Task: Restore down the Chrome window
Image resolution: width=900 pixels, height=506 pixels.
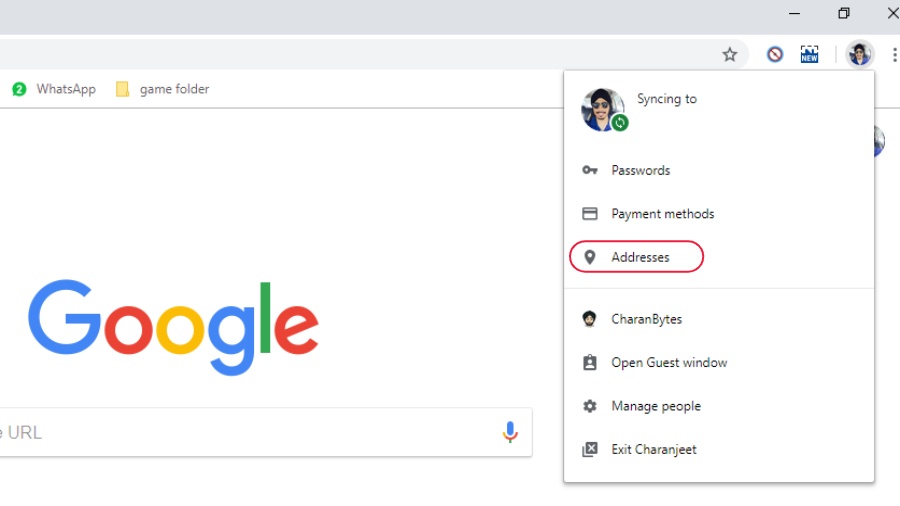Action: pyautogui.click(x=844, y=13)
